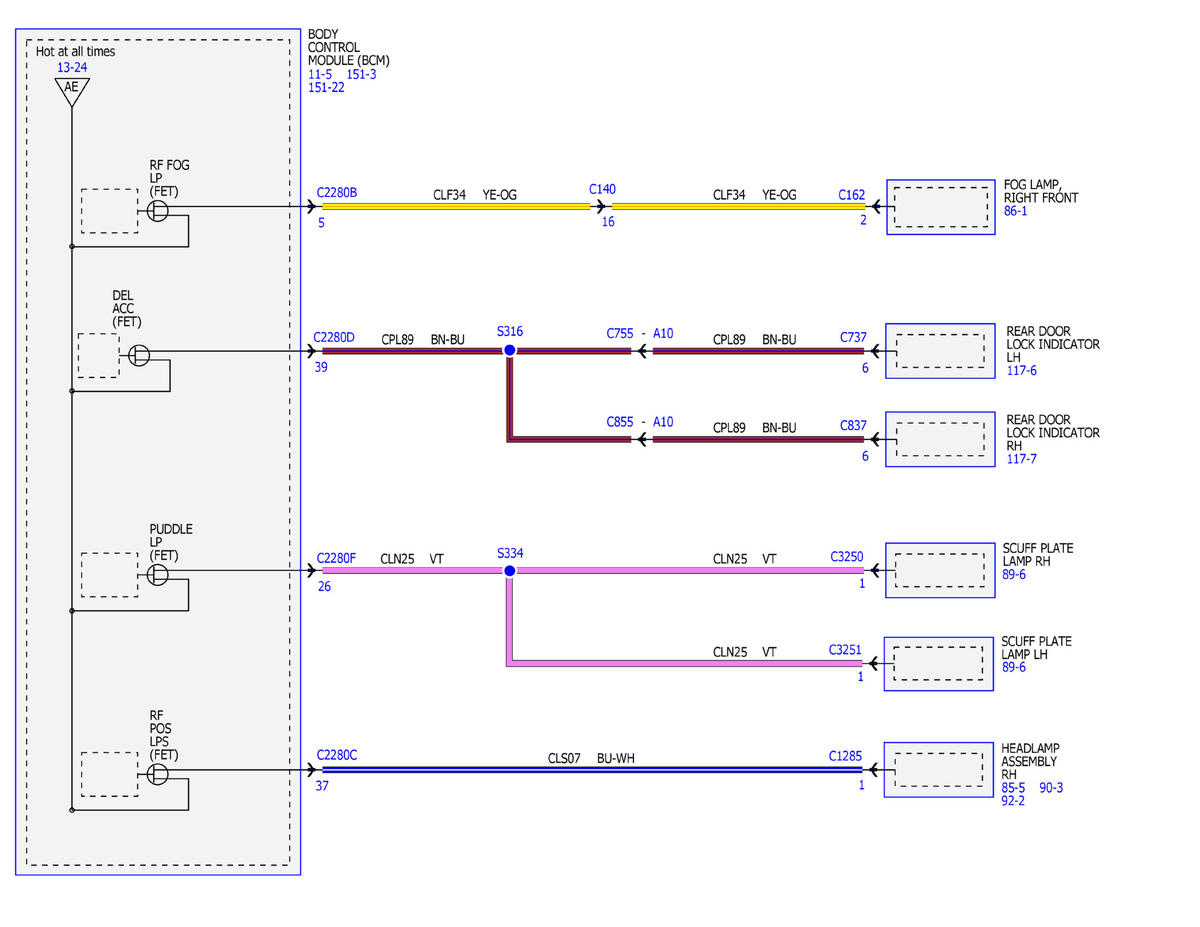This screenshot has width=1200, height=927.
Task: Click connector C2280D label
Action: pos(334,338)
